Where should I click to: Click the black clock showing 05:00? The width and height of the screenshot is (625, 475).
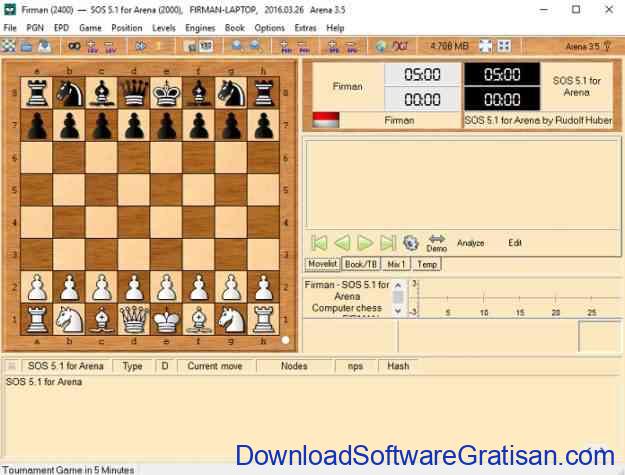click(x=502, y=74)
